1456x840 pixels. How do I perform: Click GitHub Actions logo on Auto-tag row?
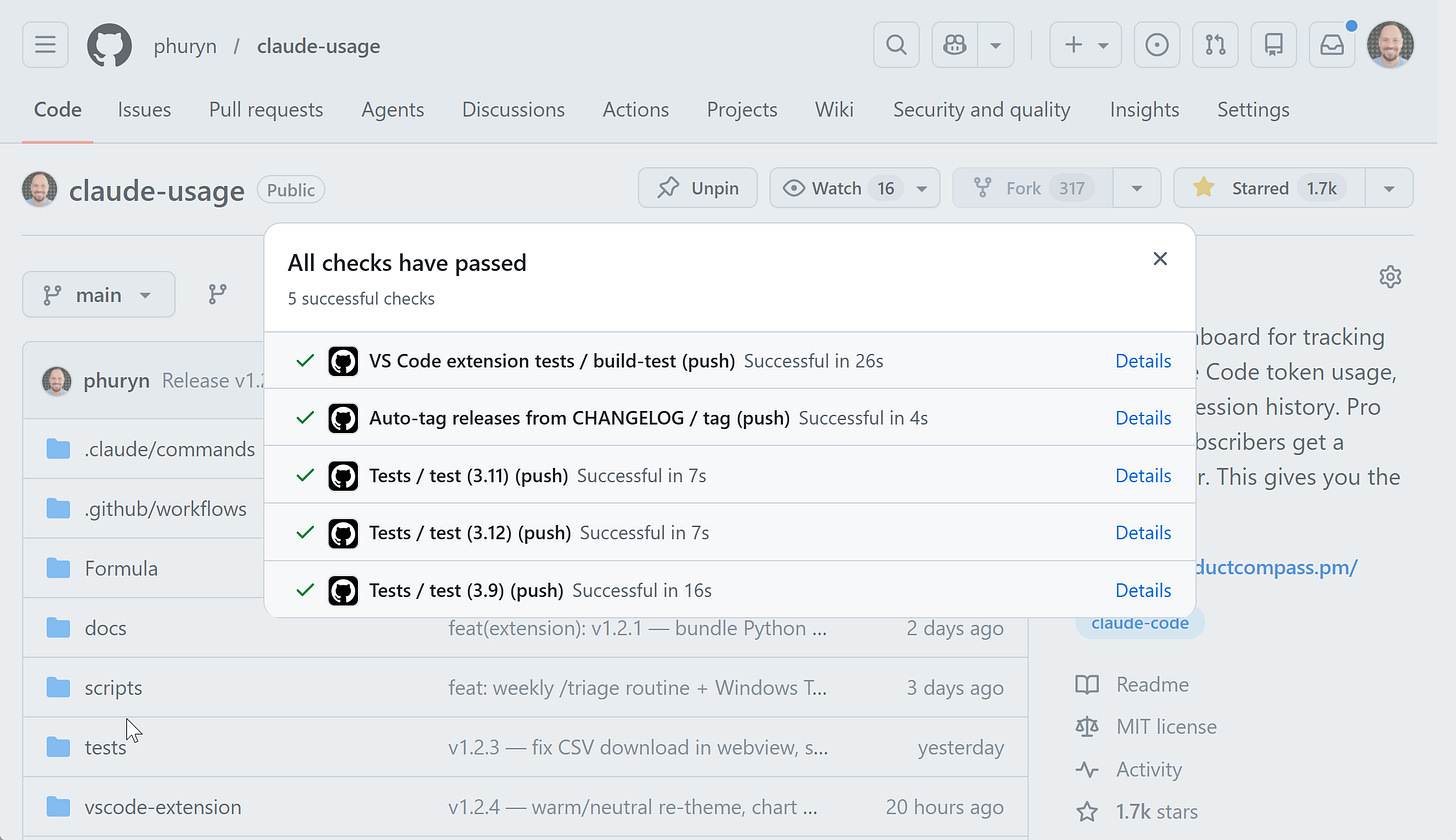(343, 418)
